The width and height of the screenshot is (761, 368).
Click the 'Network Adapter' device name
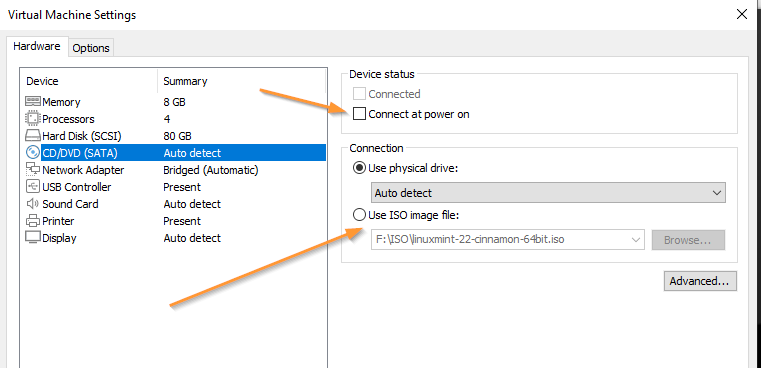(83, 170)
